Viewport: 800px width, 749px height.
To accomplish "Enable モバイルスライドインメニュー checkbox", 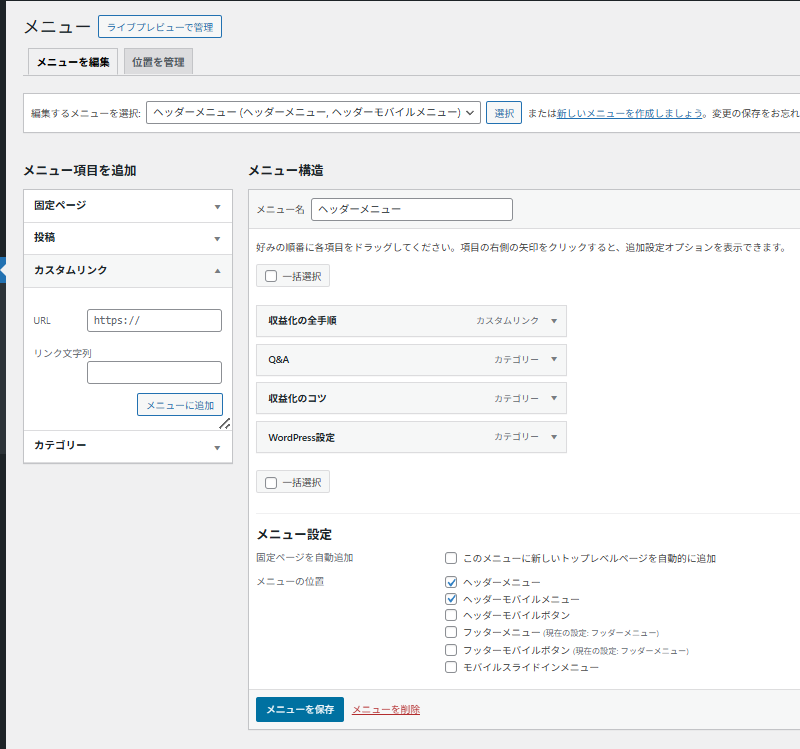I will 451,666.
